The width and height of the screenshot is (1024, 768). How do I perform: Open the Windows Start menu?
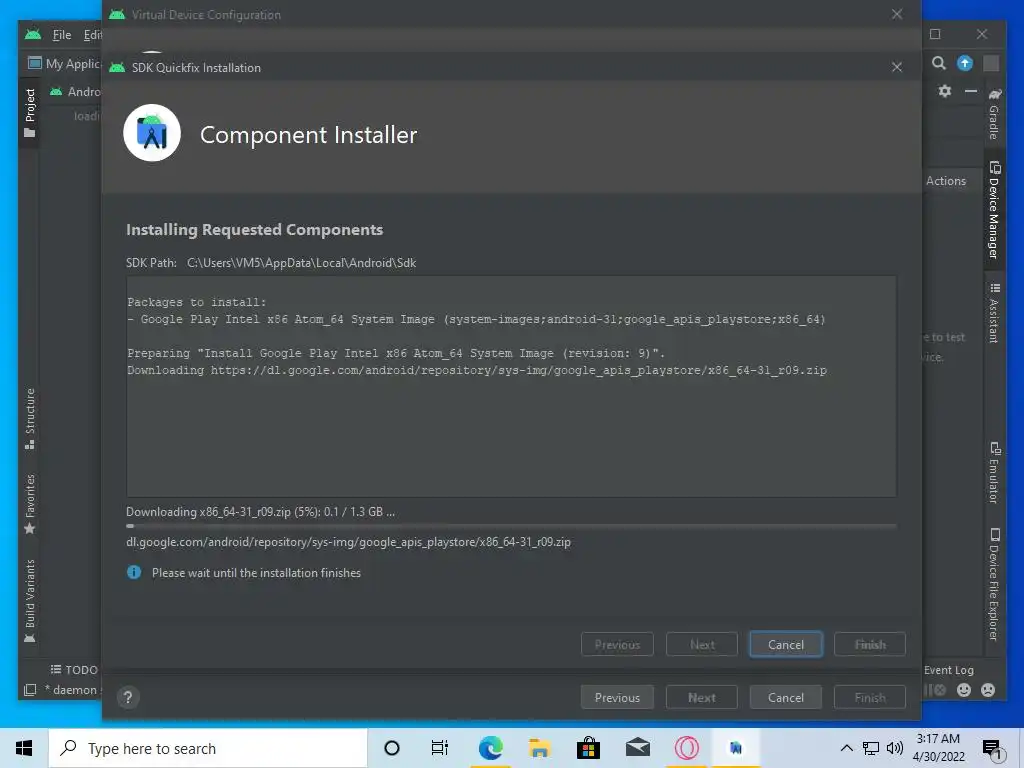24,748
